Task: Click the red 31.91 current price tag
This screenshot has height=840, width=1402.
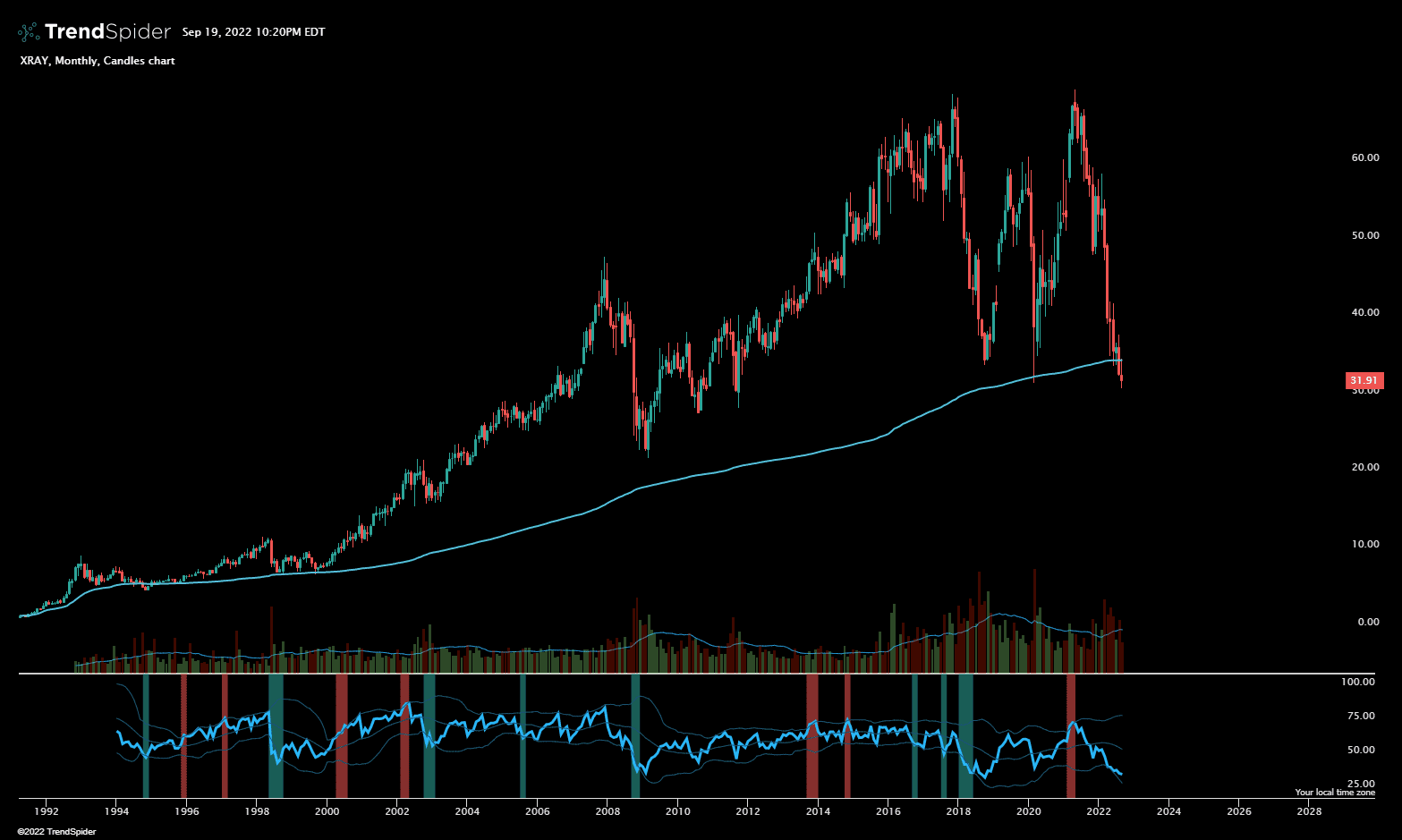Action: (x=1364, y=380)
